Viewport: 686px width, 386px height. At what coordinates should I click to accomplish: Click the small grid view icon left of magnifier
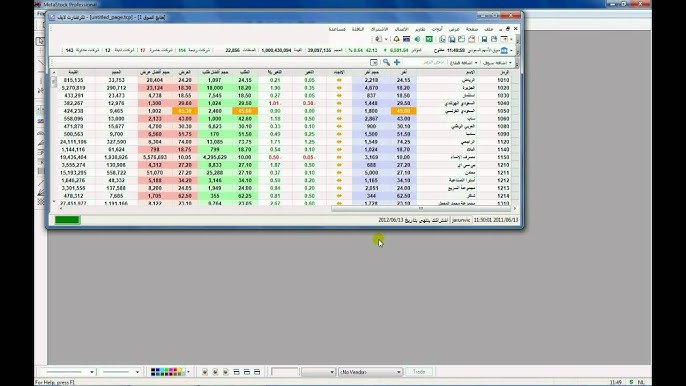point(374,62)
